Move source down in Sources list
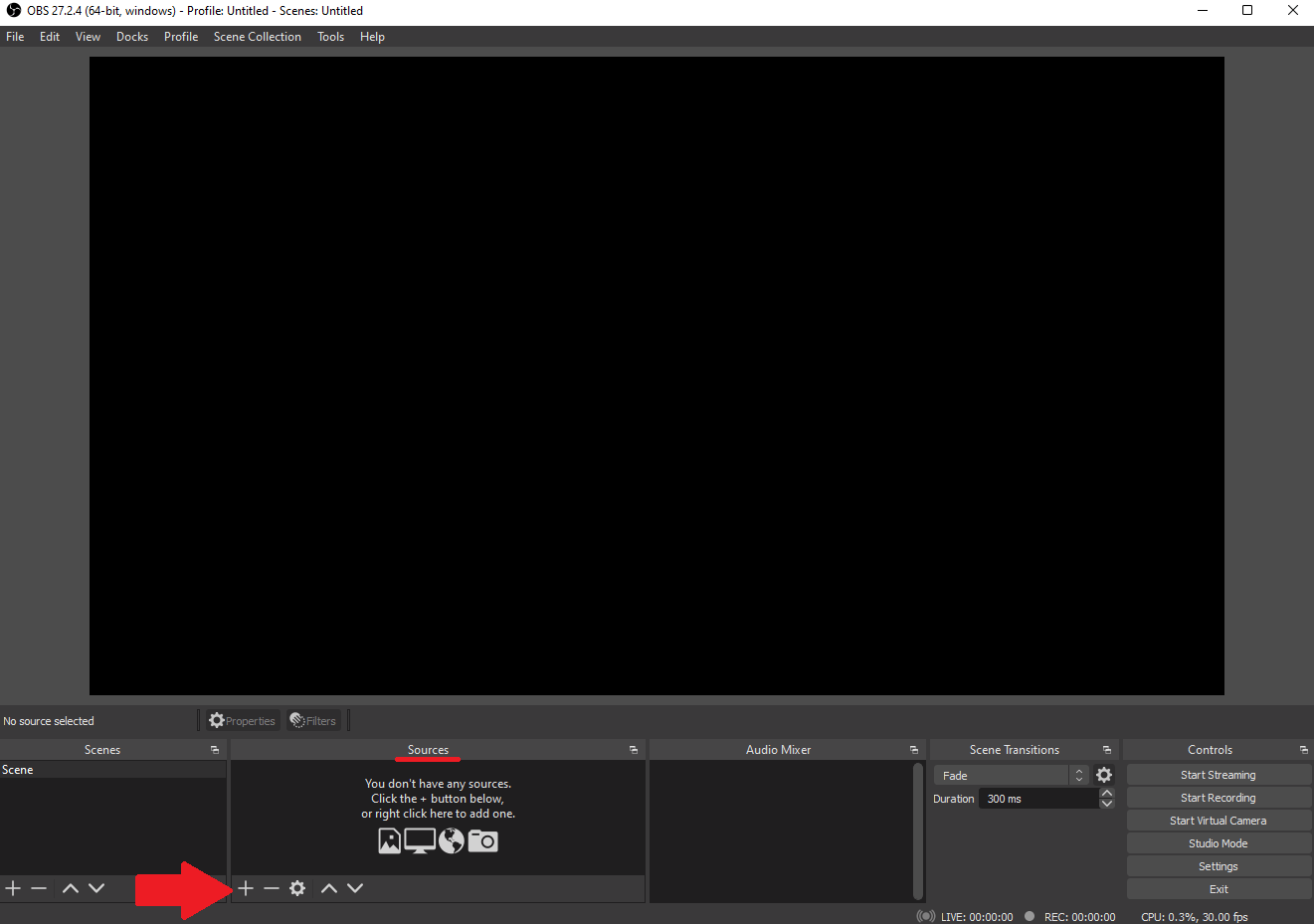 (x=355, y=888)
